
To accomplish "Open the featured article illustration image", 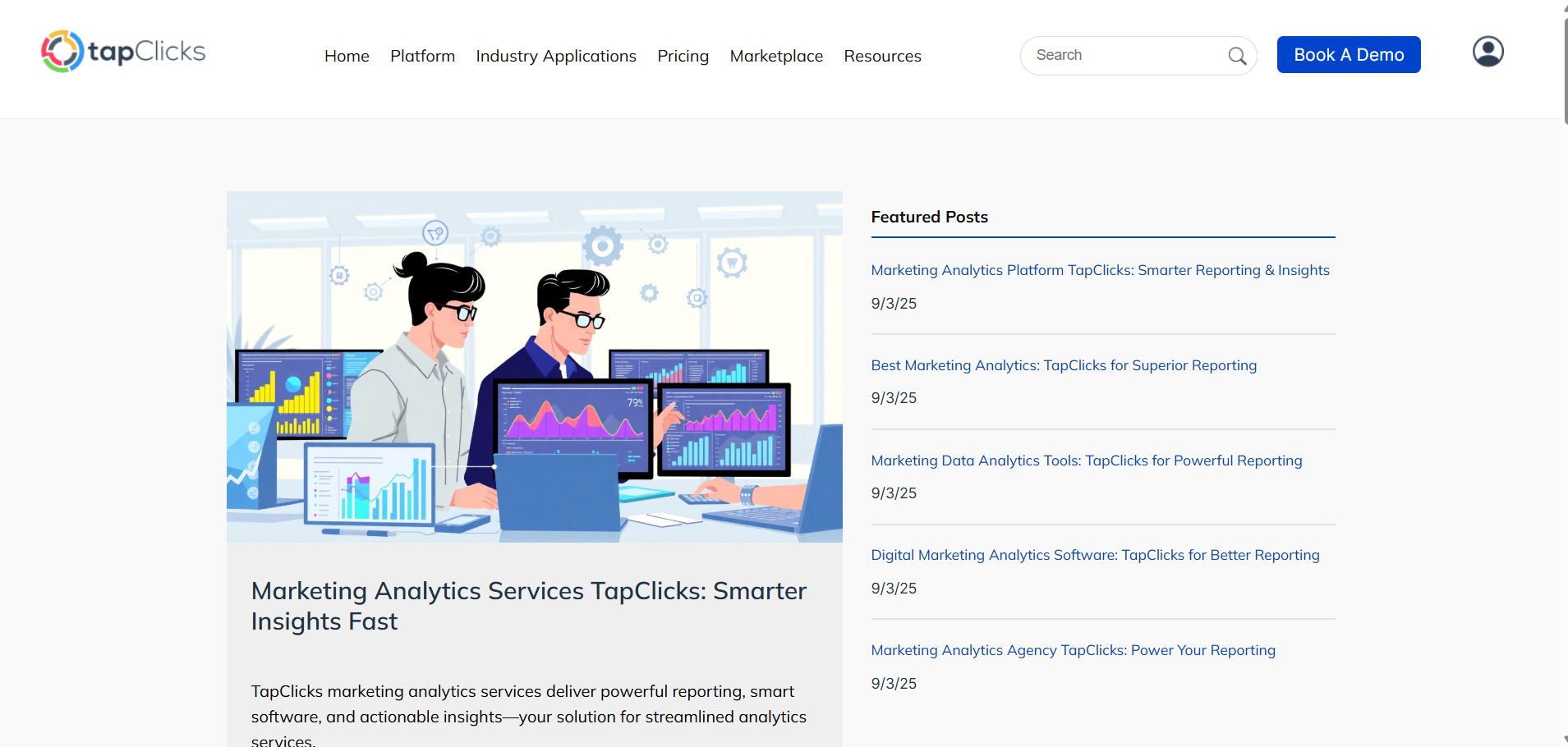I will coord(534,366).
